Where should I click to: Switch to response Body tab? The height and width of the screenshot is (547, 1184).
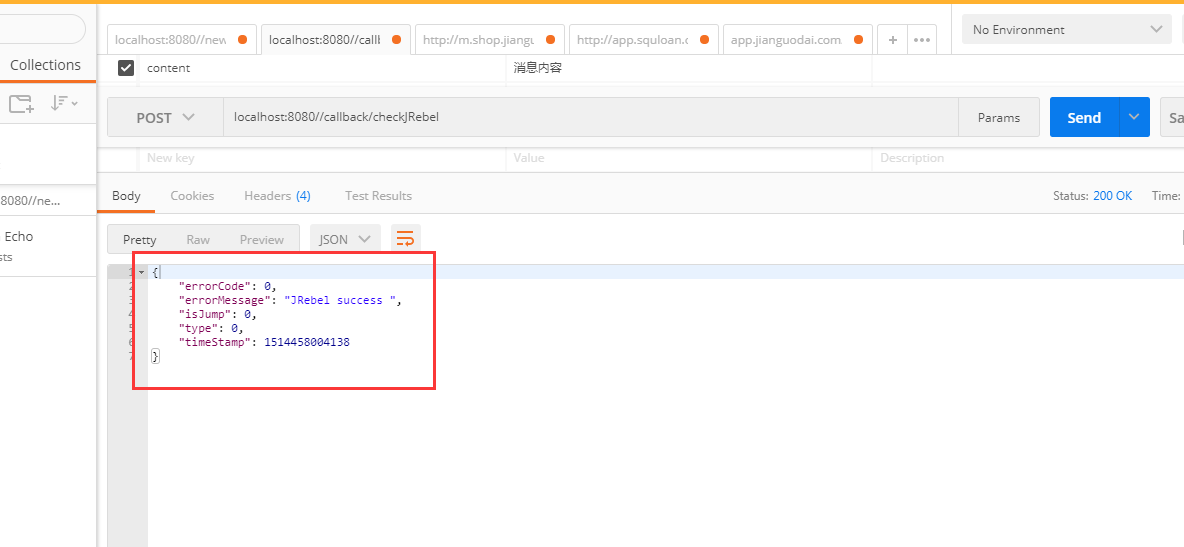click(126, 196)
